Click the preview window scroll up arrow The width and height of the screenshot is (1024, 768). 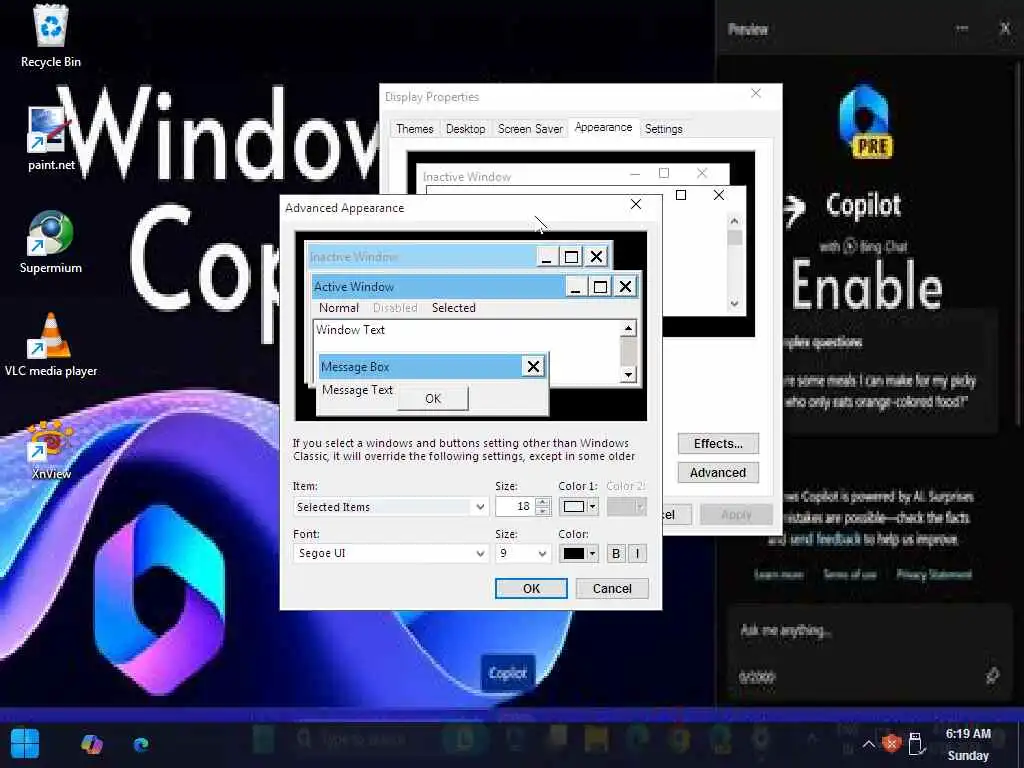pyautogui.click(x=628, y=328)
